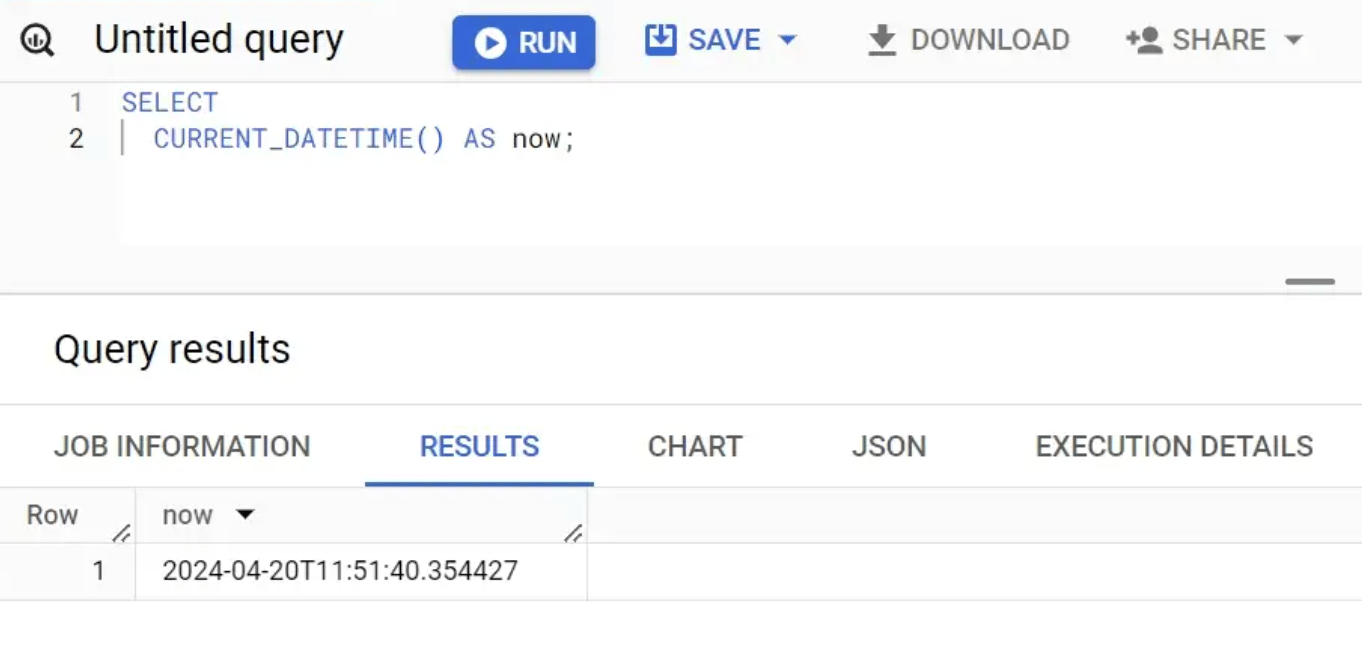Open the SAVE dropdown arrow
1362x672 pixels.
point(787,40)
